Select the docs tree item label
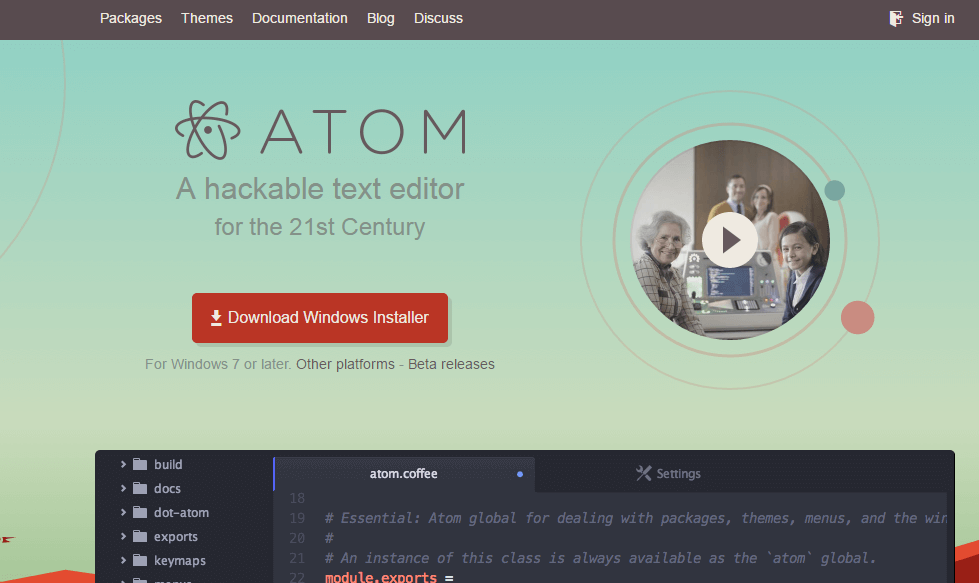979x583 pixels. (x=167, y=488)
